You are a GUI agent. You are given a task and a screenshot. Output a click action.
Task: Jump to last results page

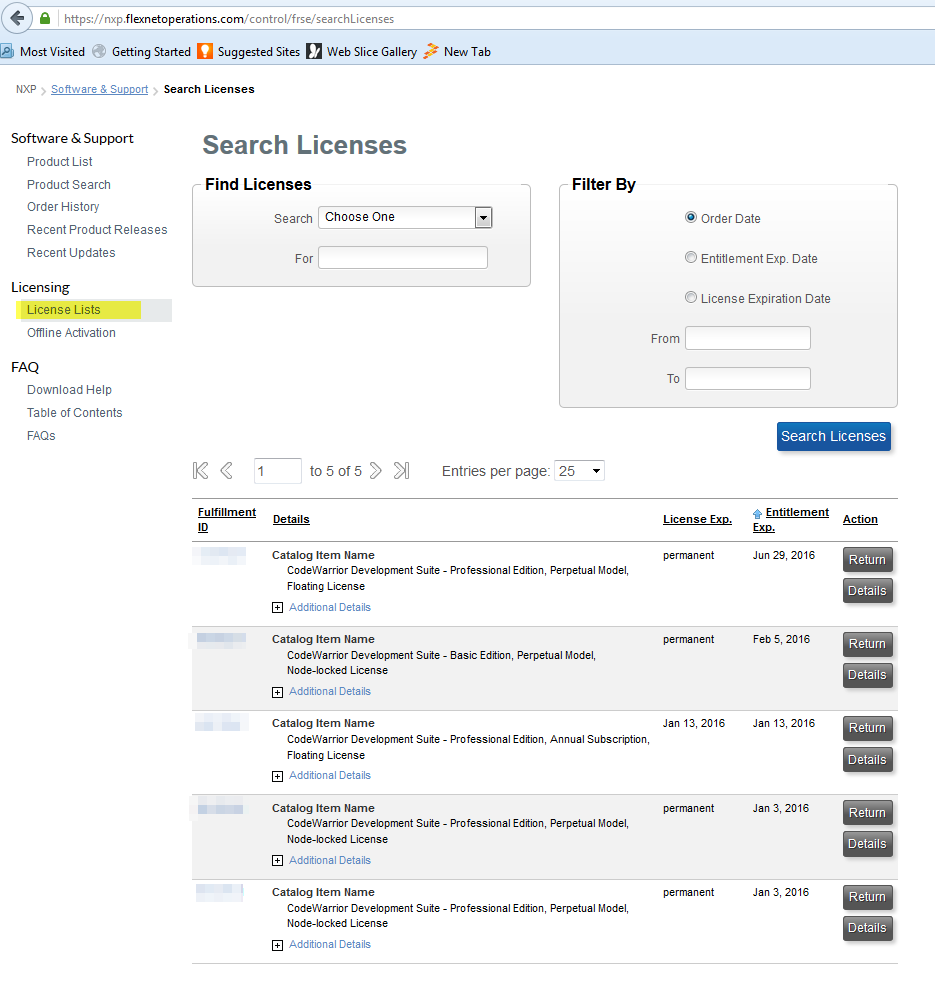[x=401, y=471]
